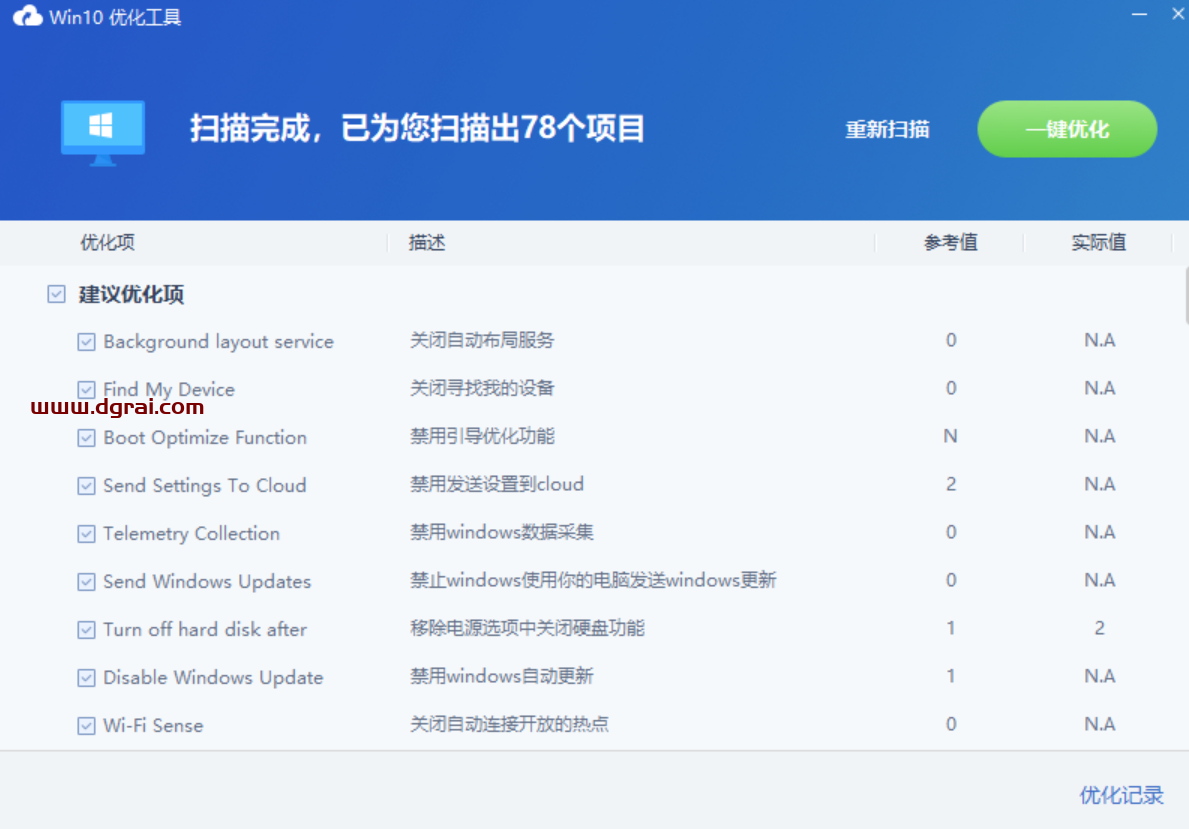Click the cloud logo in the title bar
Viewport: 1189px width, 829px height.
[x=26, y=15]
